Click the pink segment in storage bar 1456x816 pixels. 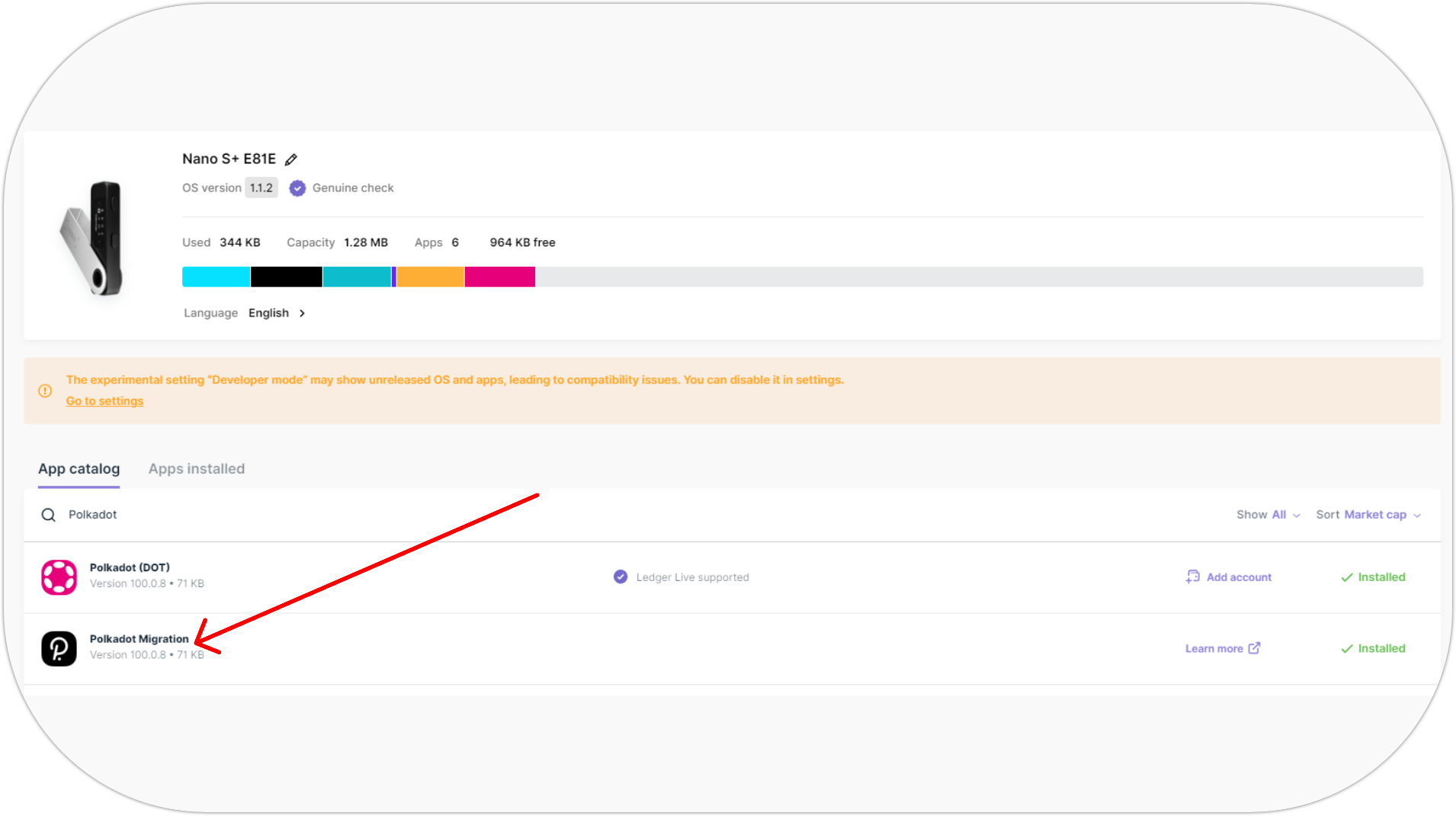pyautogui.click(x=499, y=277)
